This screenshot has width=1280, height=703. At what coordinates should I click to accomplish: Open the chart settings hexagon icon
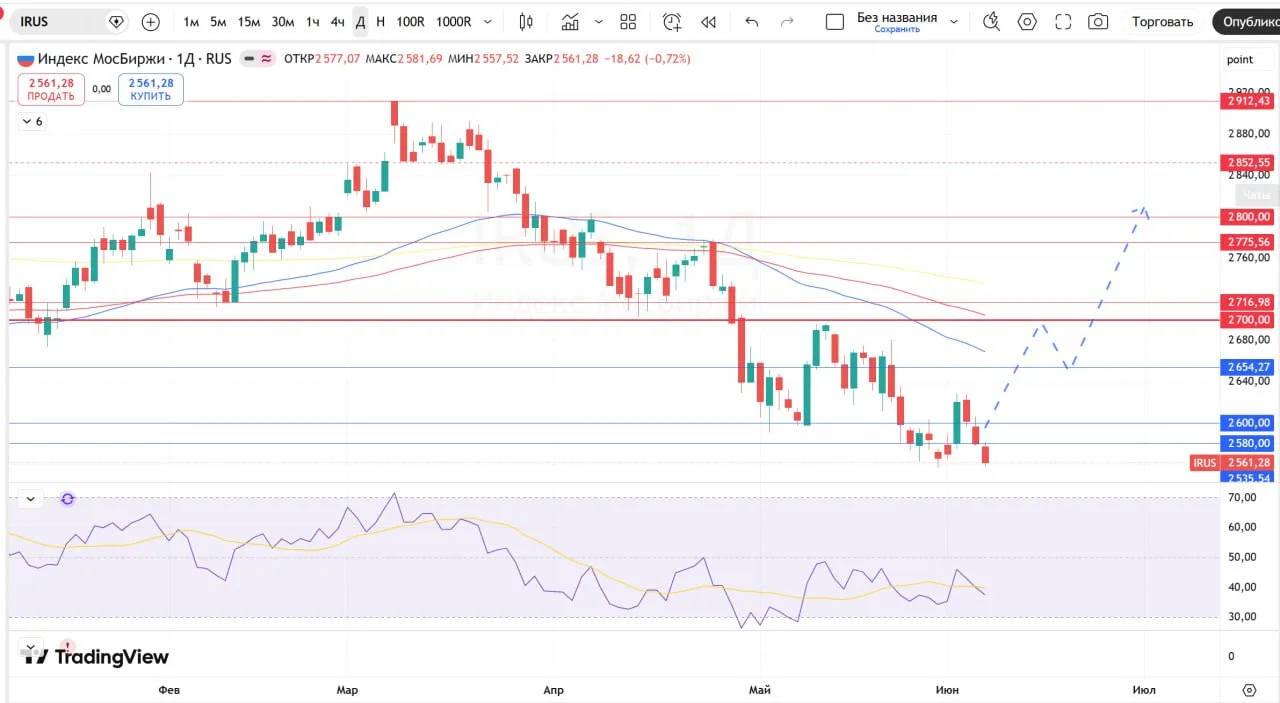pos(1027,21)
